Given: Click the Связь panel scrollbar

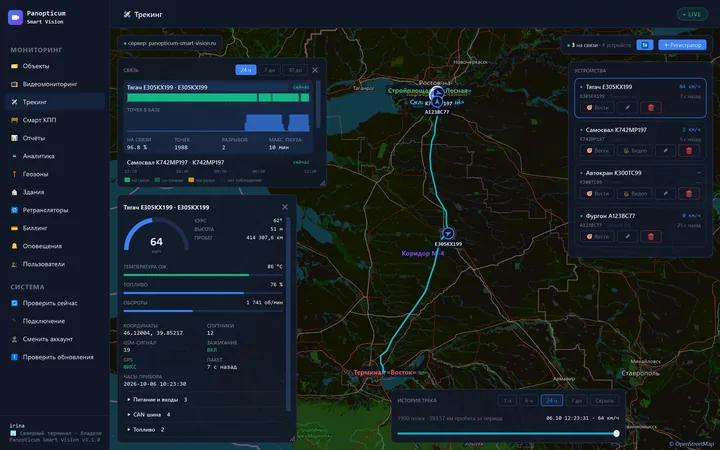Looking at the screenshot, I should 318,105.
